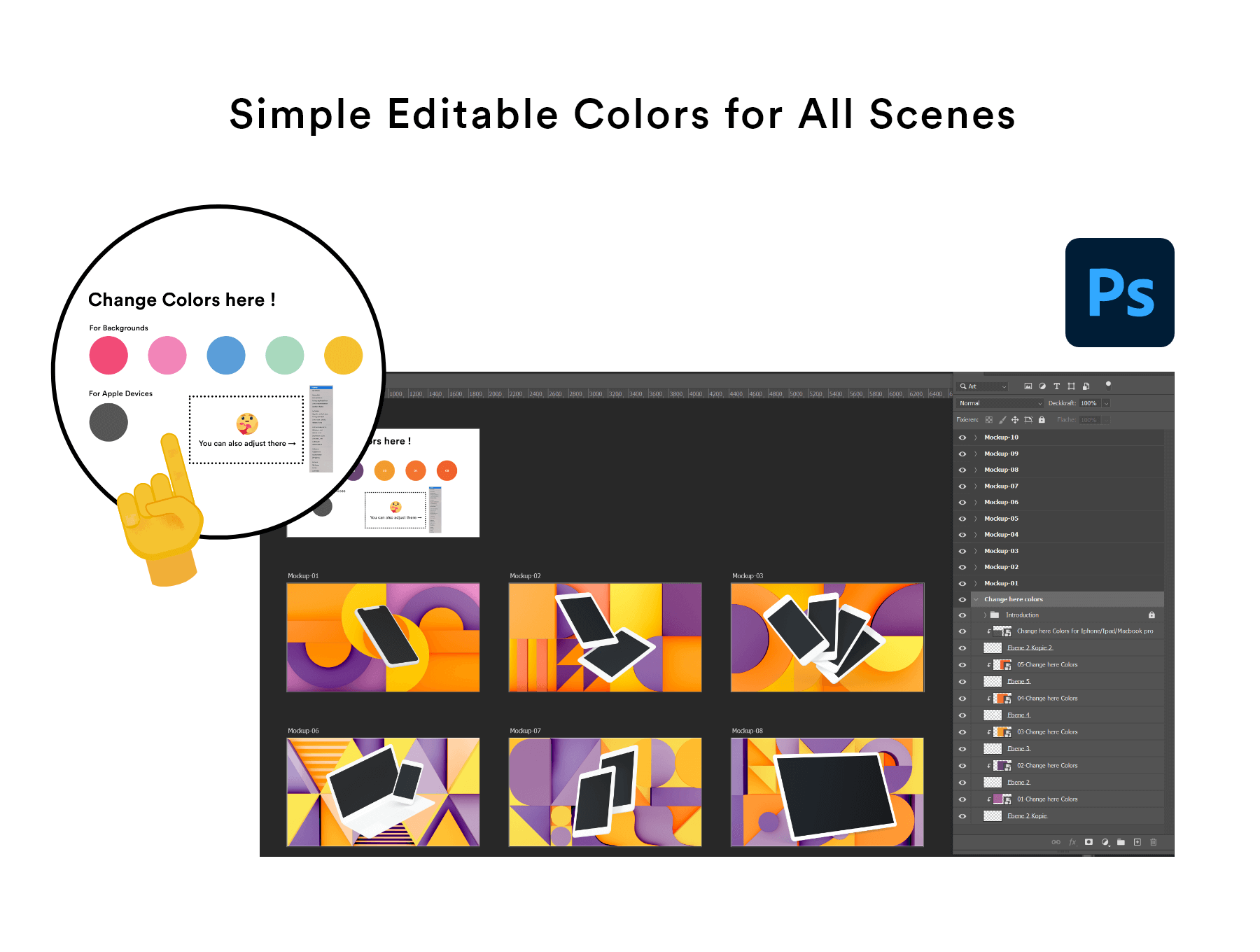The height and width of the screenshot is (952, 1260).
Task: Open the fx layer style menu
Action: pos(1072,842)
